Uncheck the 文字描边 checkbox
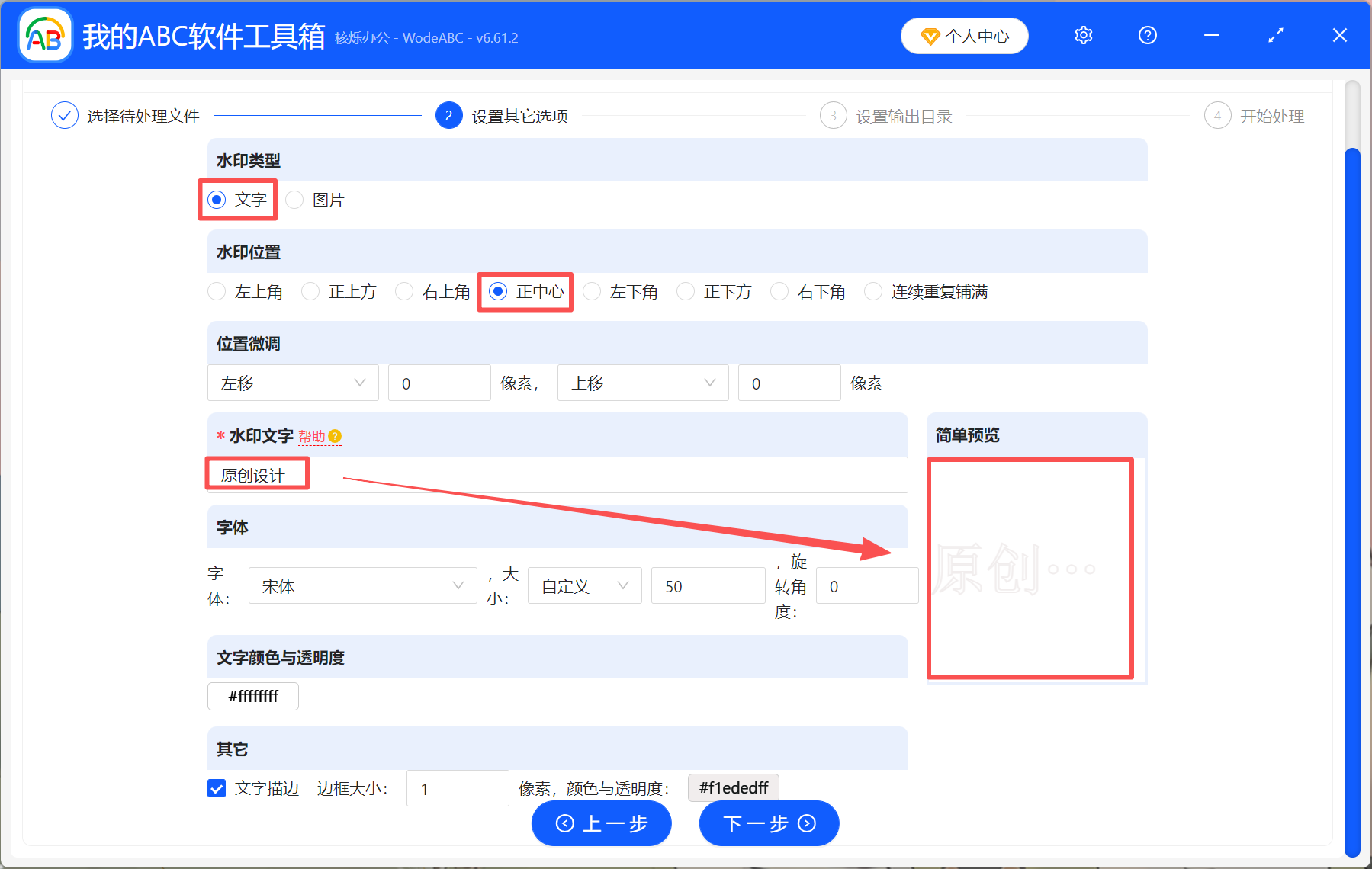The height and width of the screenshot is (869, 1372). coord(217,788)
